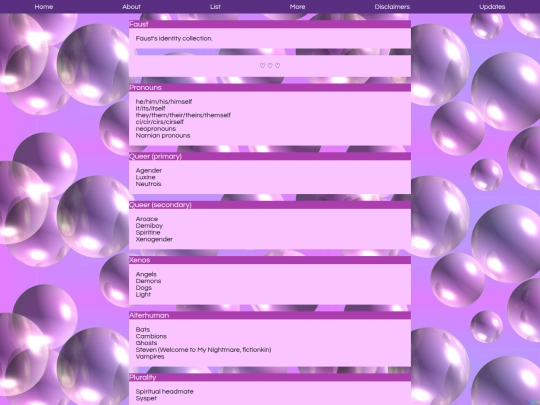Viewport: 540px width, 405px height.
Task: View the Updates page
Action: pos(492,7)
